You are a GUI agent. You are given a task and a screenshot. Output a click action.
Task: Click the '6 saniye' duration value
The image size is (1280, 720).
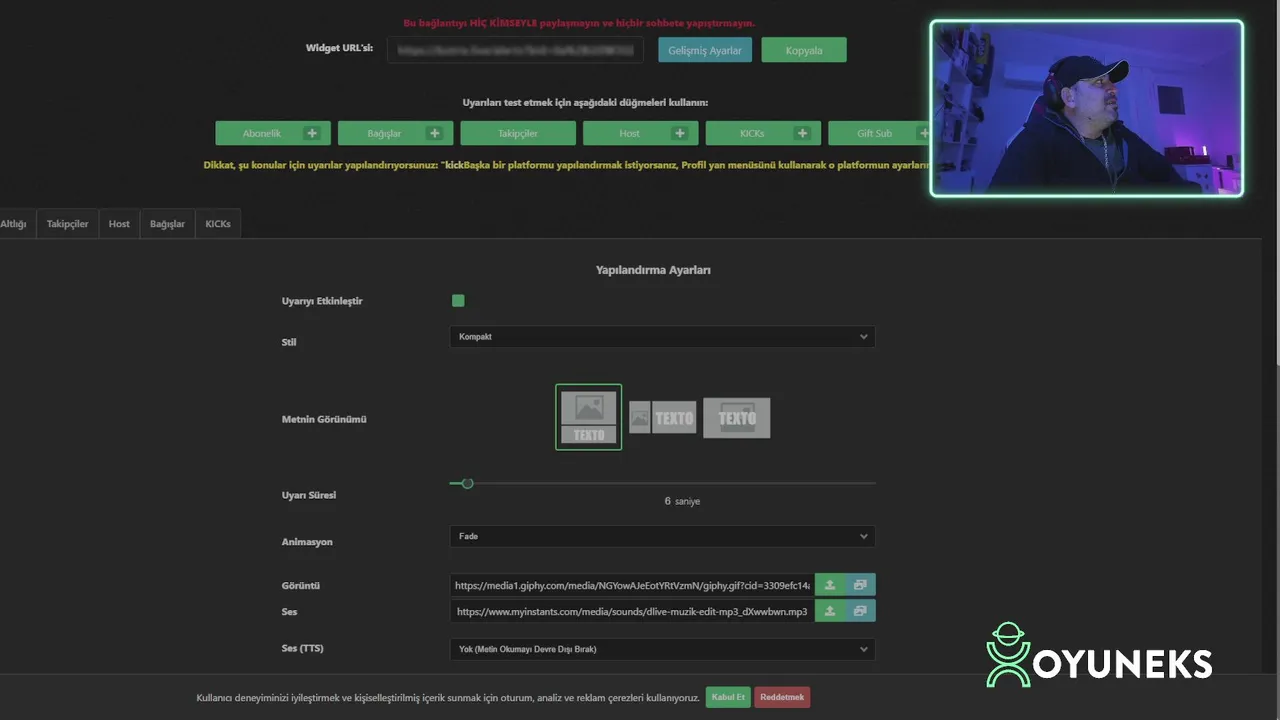(x=682, y=501)
